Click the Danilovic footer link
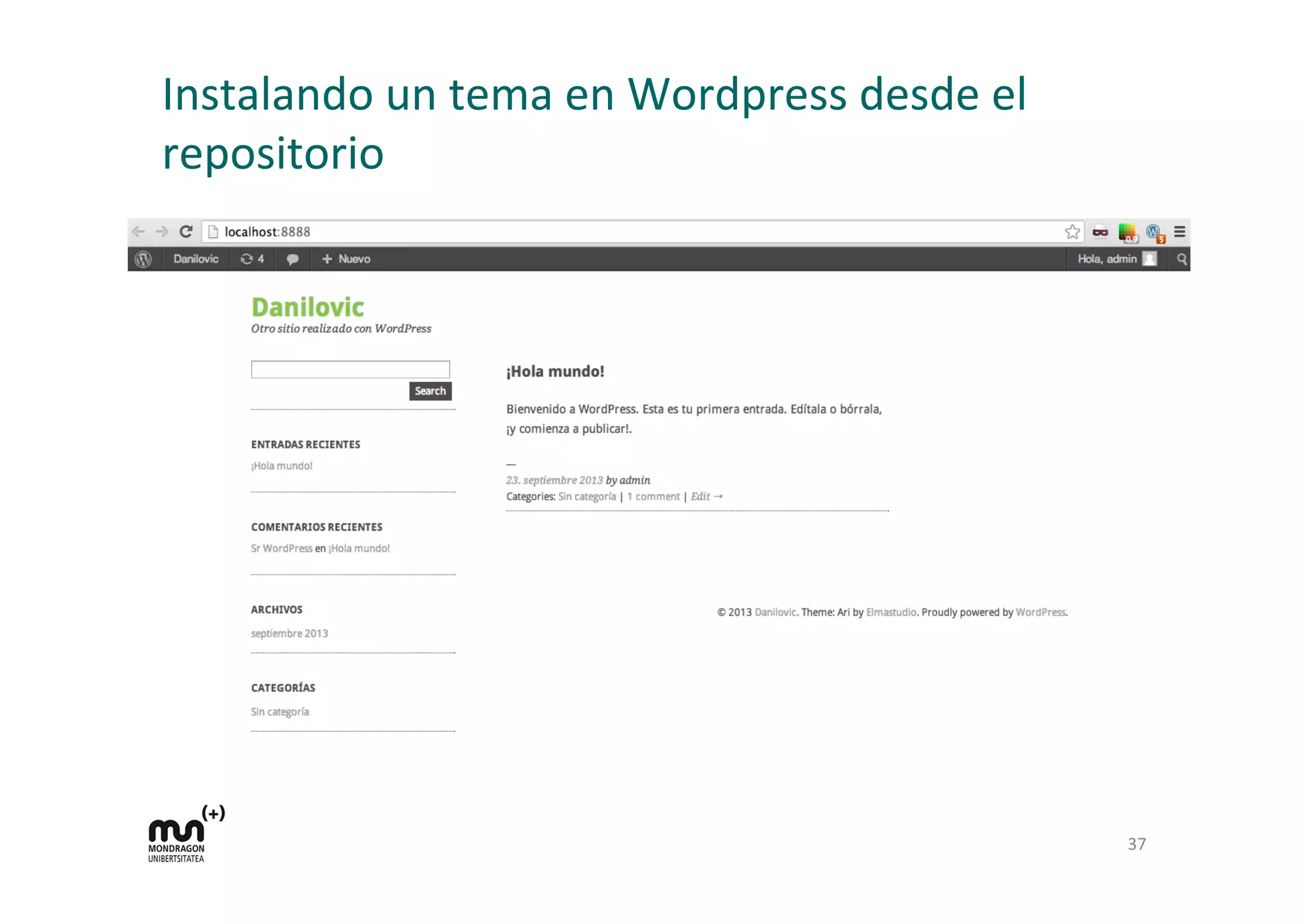The width and height of the screenshot is (1308, 924). 775,612
